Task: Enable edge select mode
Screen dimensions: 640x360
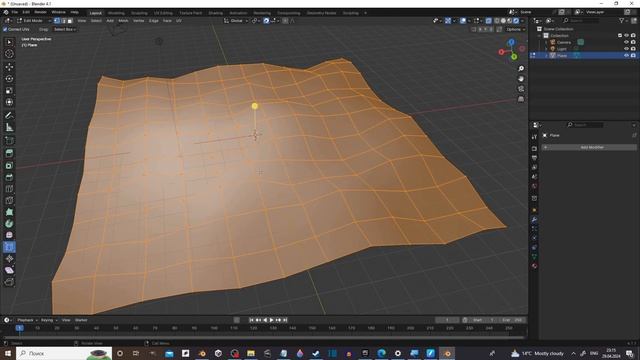Action: 63,21
